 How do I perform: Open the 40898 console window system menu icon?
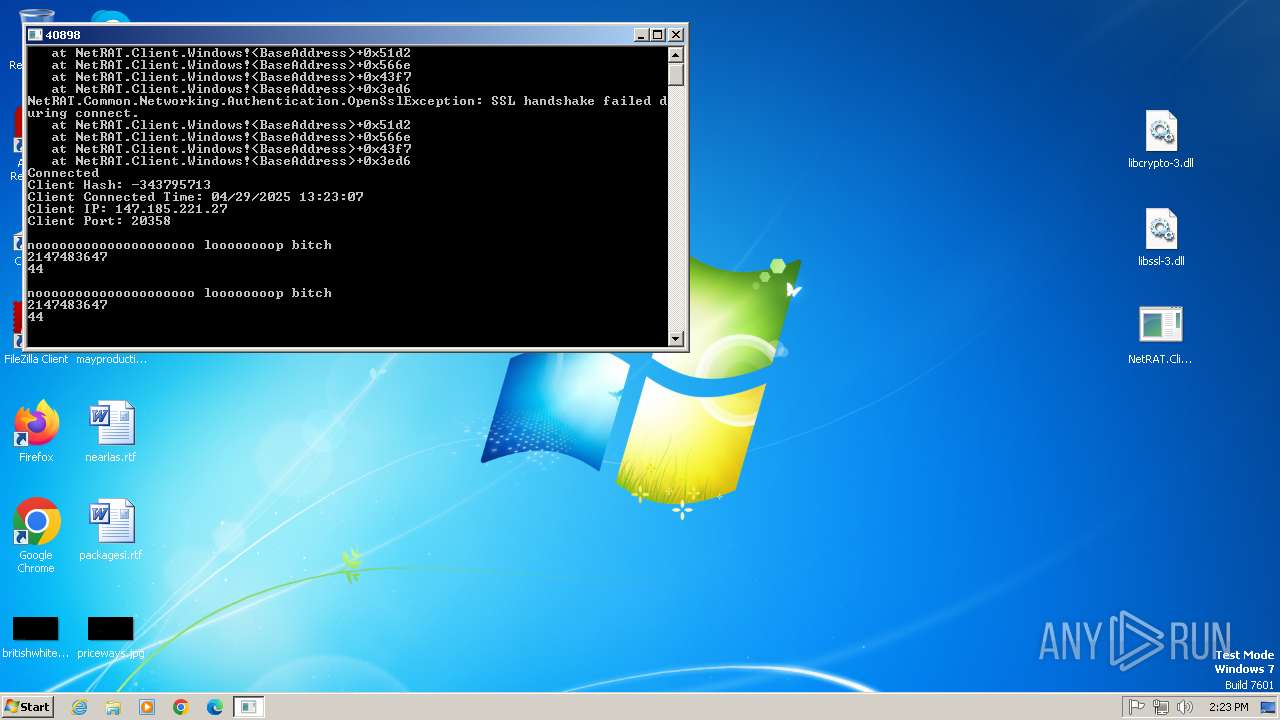(x=36, y=35)
